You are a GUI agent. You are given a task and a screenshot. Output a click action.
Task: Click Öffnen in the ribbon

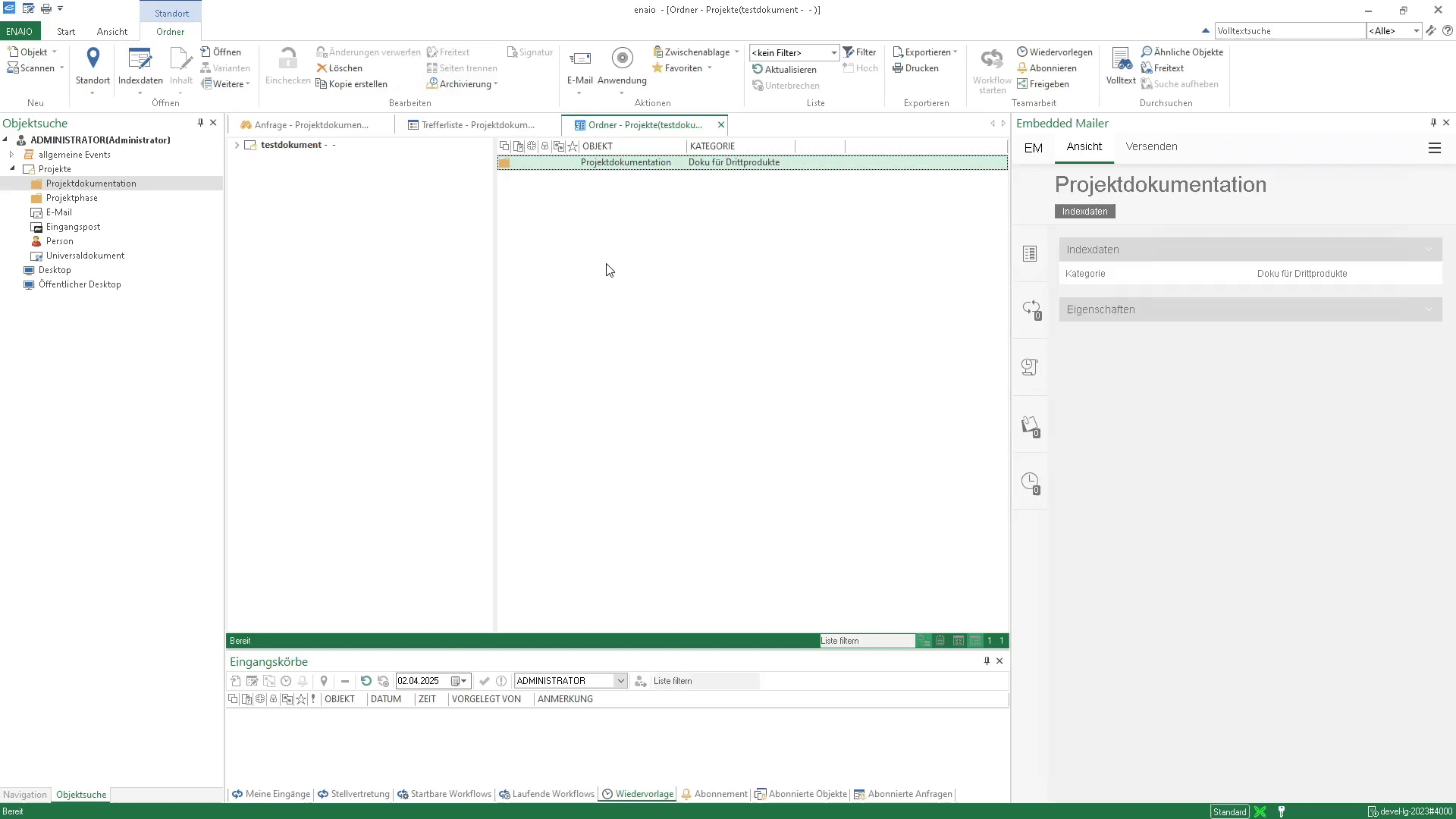pyautogui.click(x=221, y=52)
